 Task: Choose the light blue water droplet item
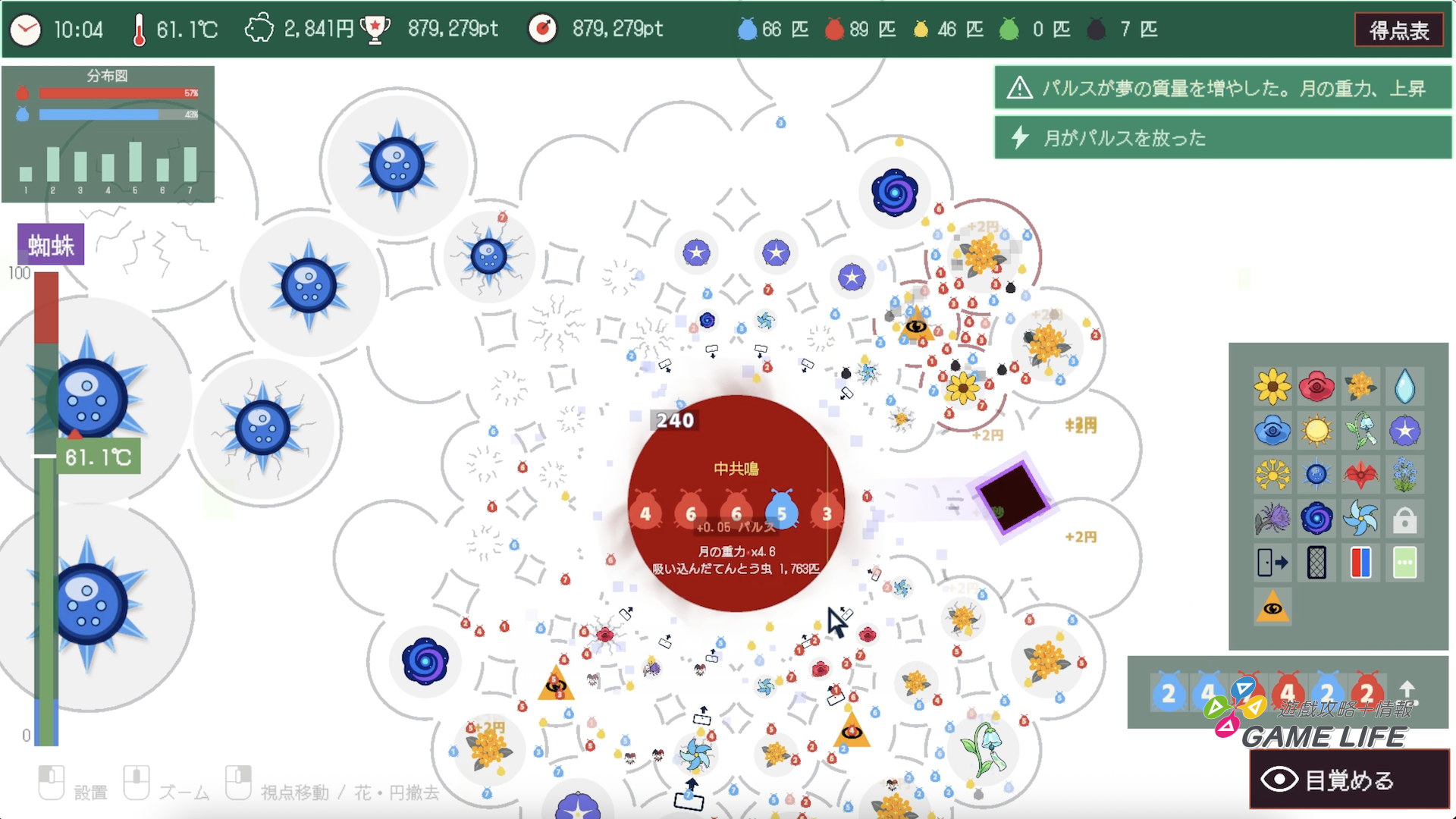(1404, 387)
